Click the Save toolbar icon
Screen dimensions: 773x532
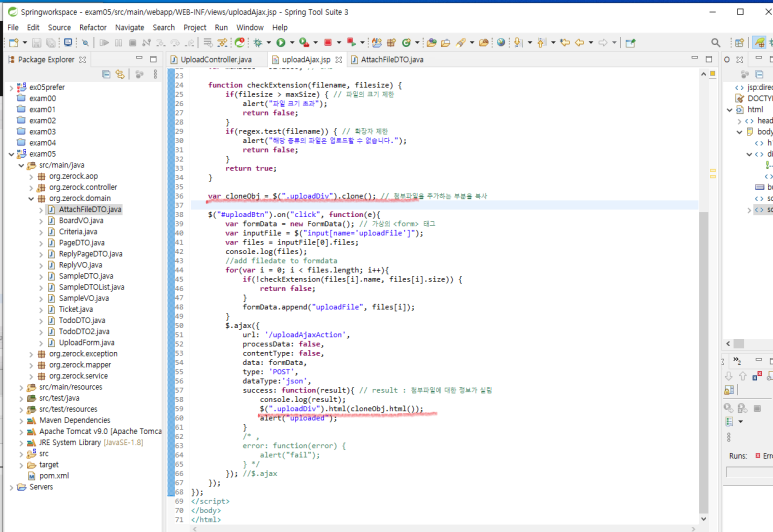pyautogui.click(x=36, y=43)
